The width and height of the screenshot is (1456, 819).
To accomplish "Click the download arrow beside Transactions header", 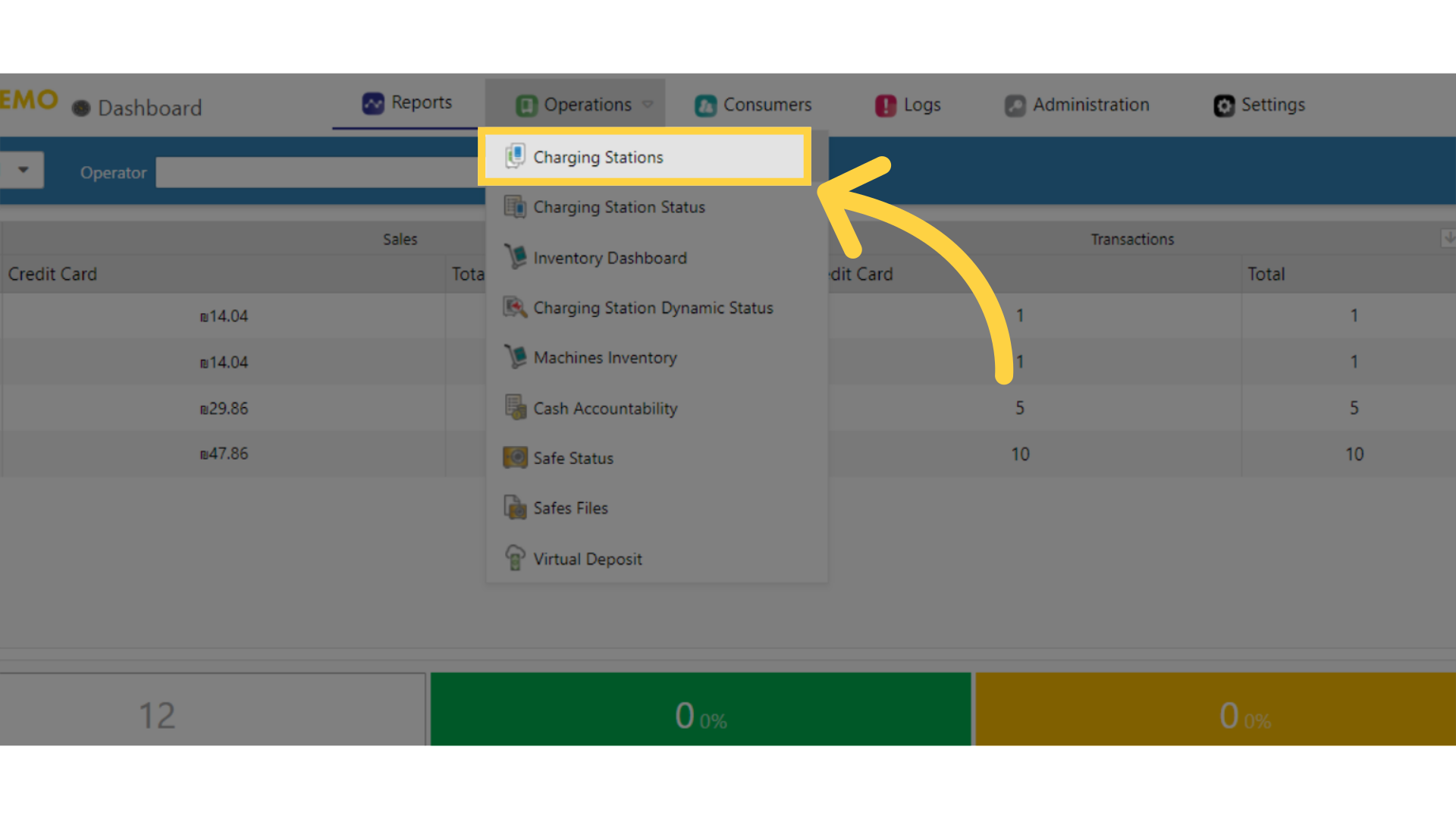I will pyautogui.click(x=1448, y=239).
